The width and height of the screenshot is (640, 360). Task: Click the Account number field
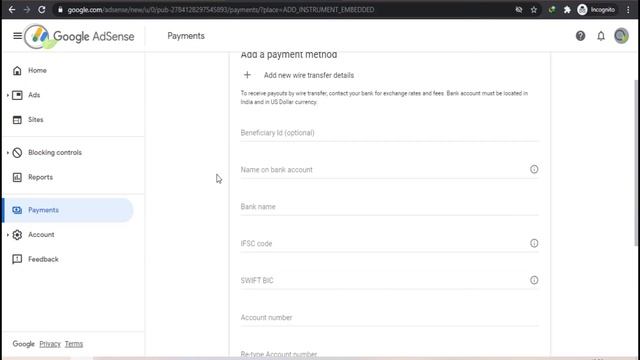[x=389, y=318]
